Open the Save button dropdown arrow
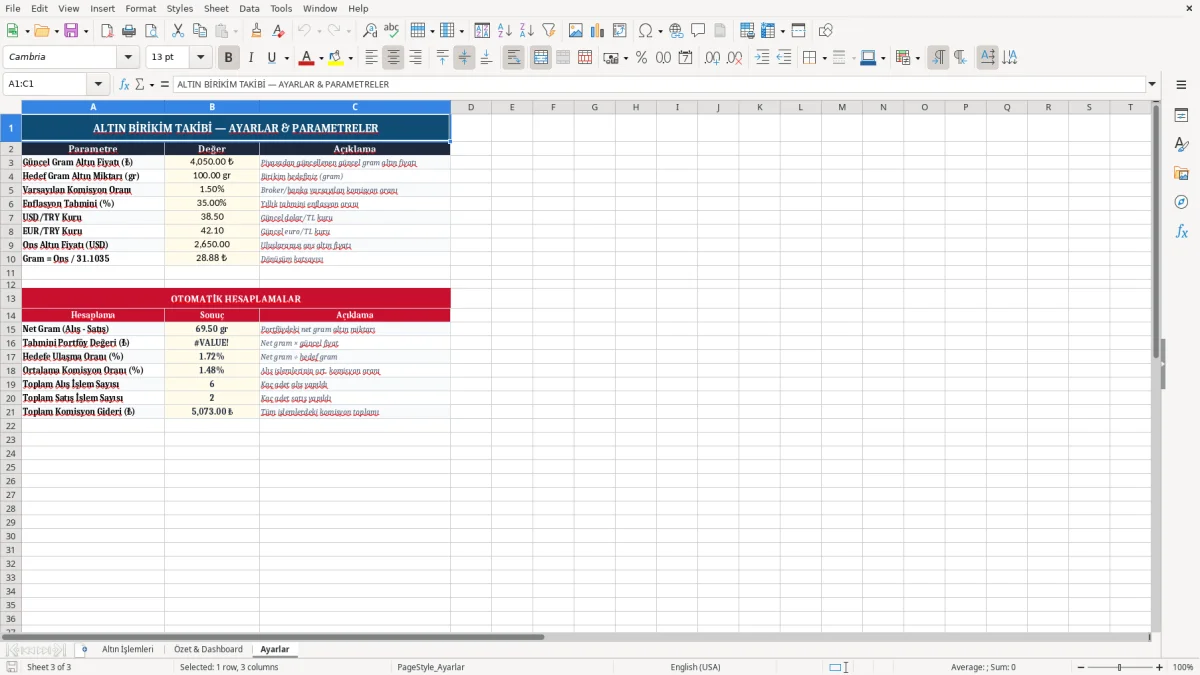 (x=85, y=31)
